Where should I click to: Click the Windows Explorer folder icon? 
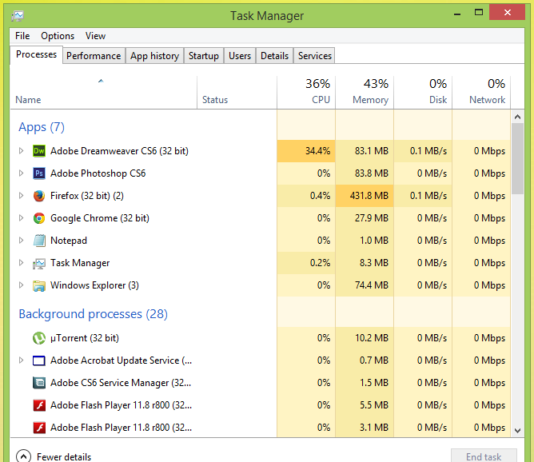39,286
